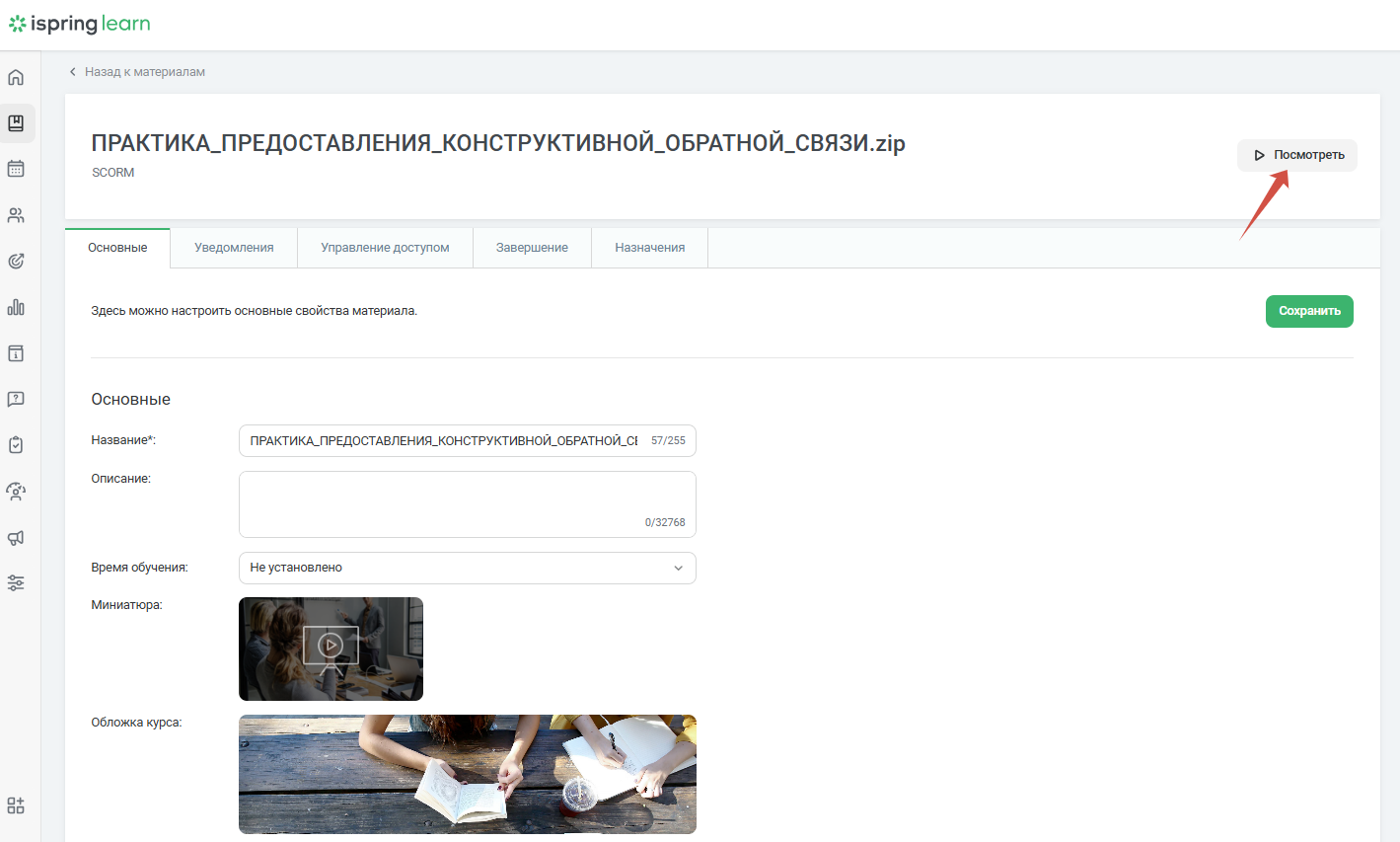Viewport: 1400px width, 842px height.
Task: Switch to the Уведомления tab
Action: click(234, 248)
